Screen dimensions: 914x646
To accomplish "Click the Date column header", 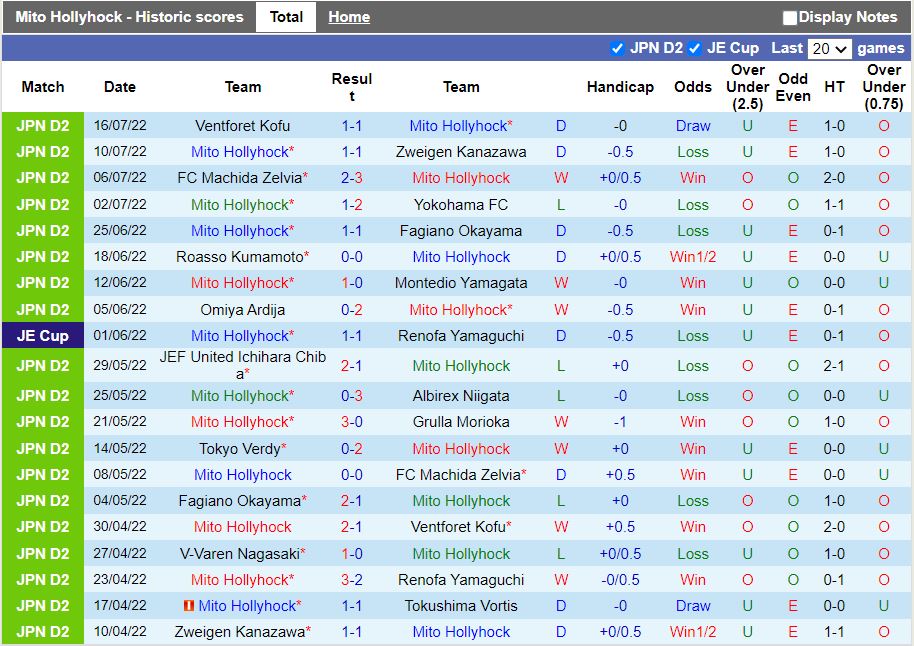I will pos(119,87).
